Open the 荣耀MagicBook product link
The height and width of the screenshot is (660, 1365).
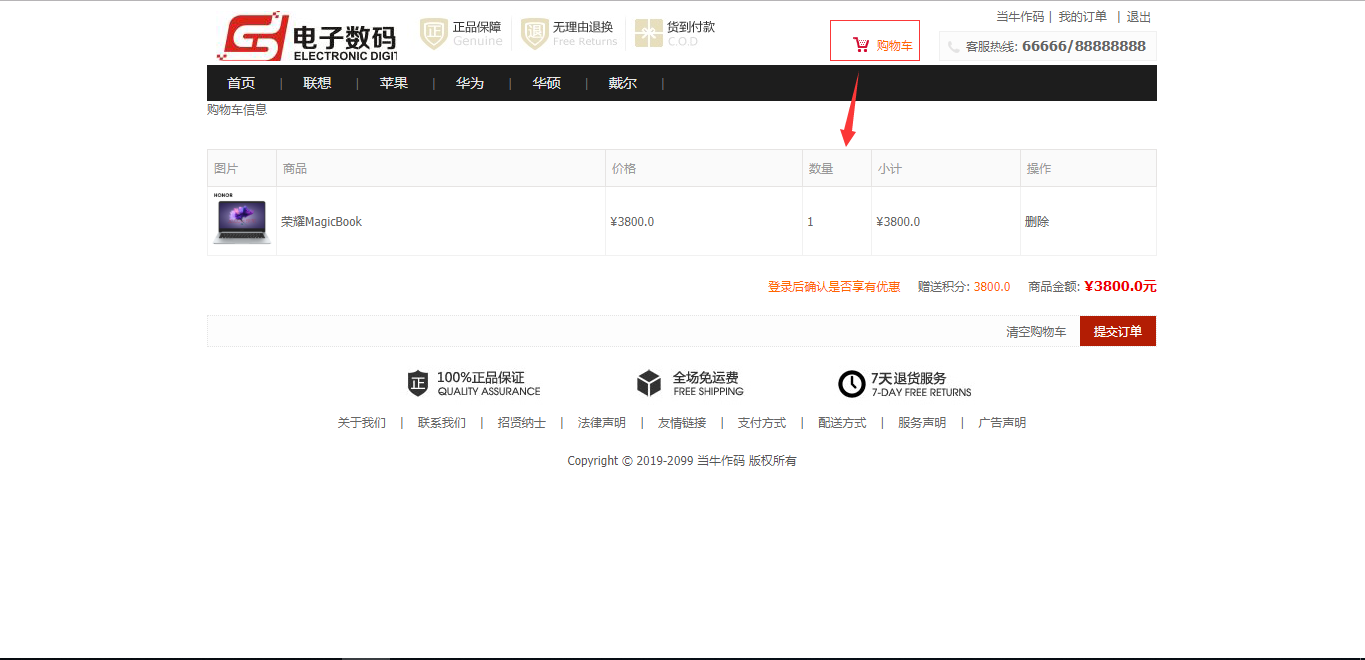(x=321, y=222)
